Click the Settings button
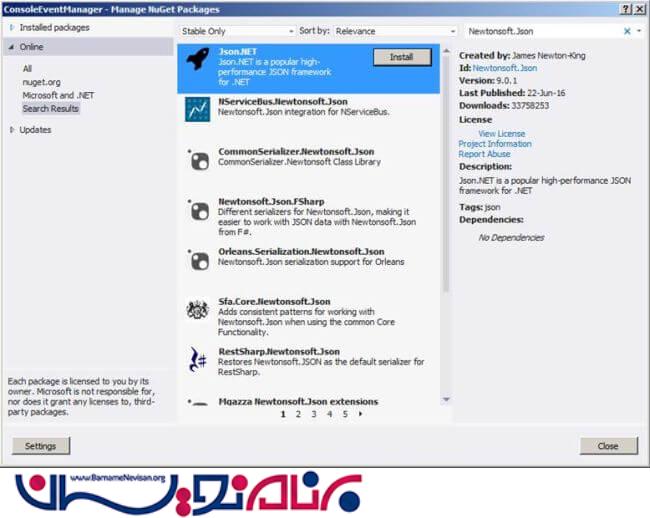Image resolution: width=650 pixels, height=518 pixels. 40,446
